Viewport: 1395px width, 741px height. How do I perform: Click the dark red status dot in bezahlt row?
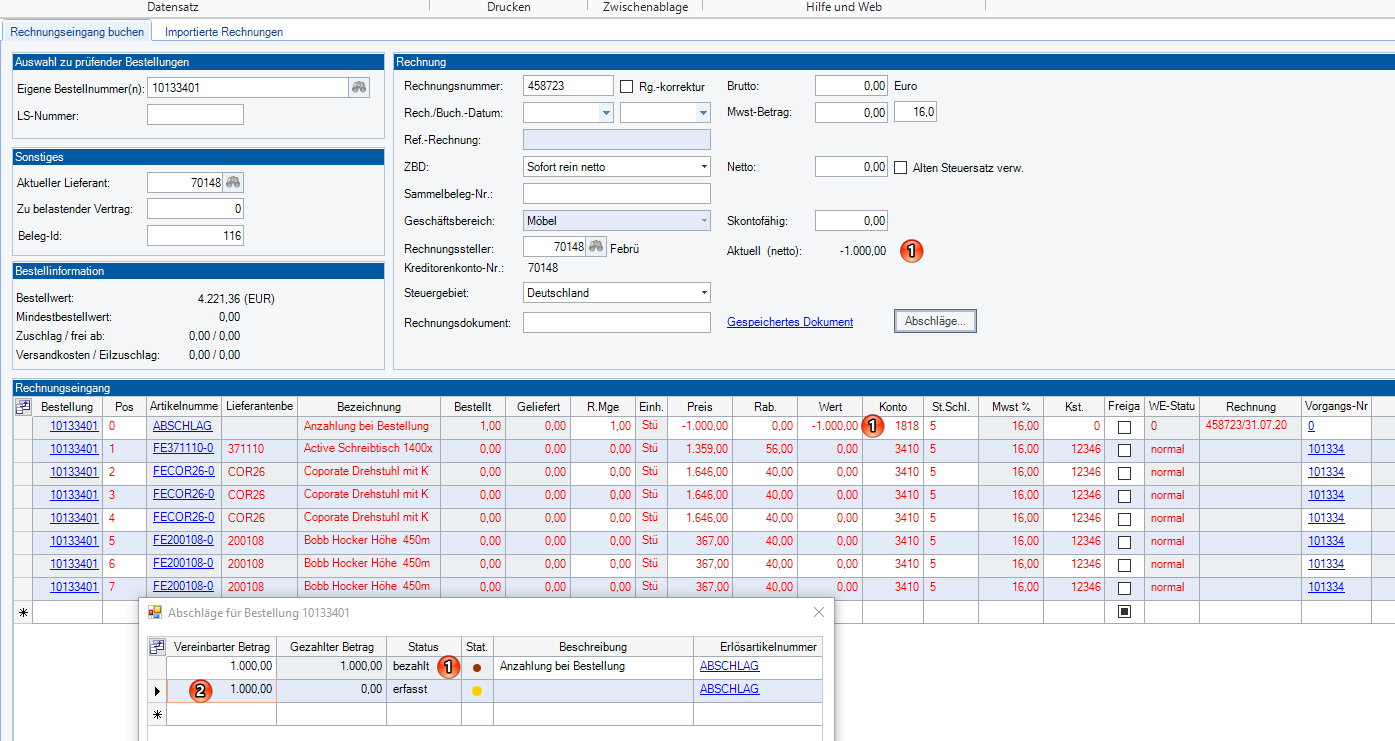coord(477,667)
